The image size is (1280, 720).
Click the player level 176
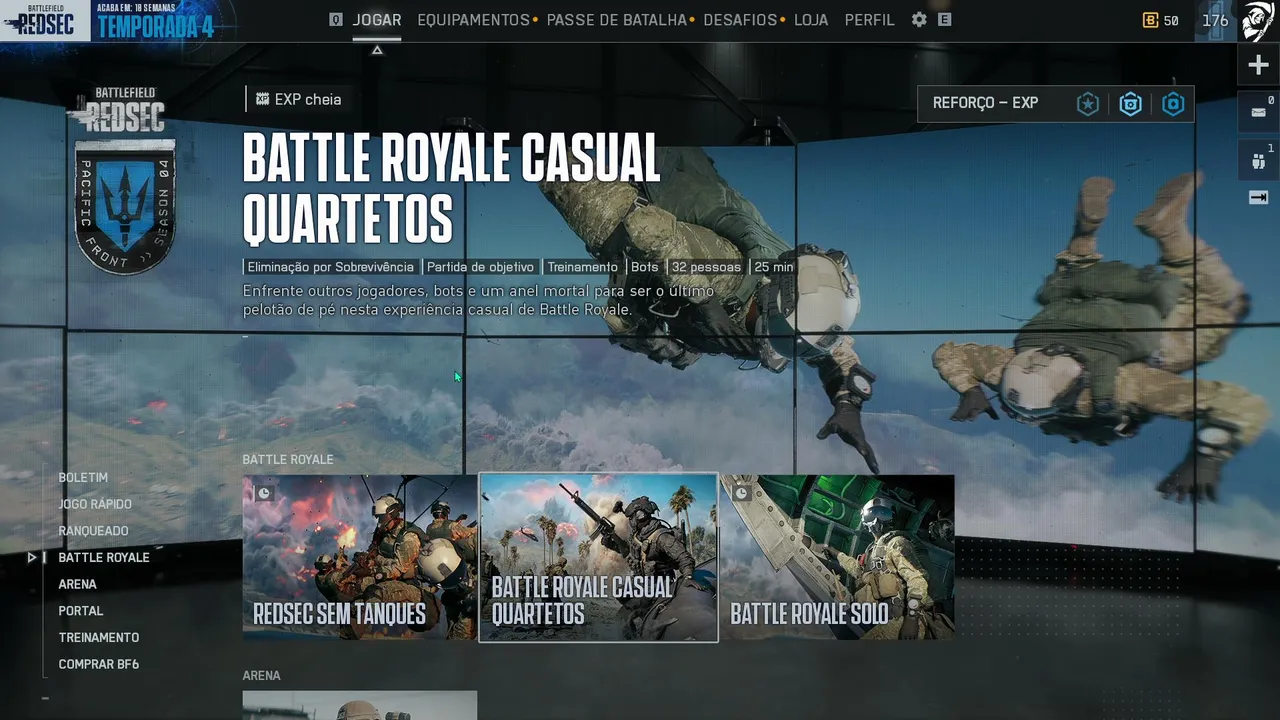point(1215,20)
